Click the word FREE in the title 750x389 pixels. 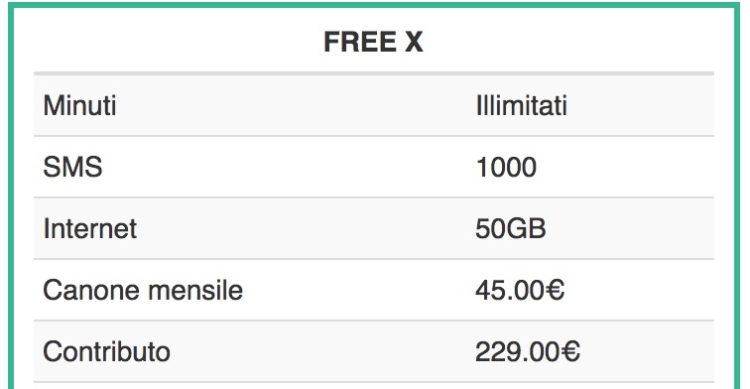point(360,42)
